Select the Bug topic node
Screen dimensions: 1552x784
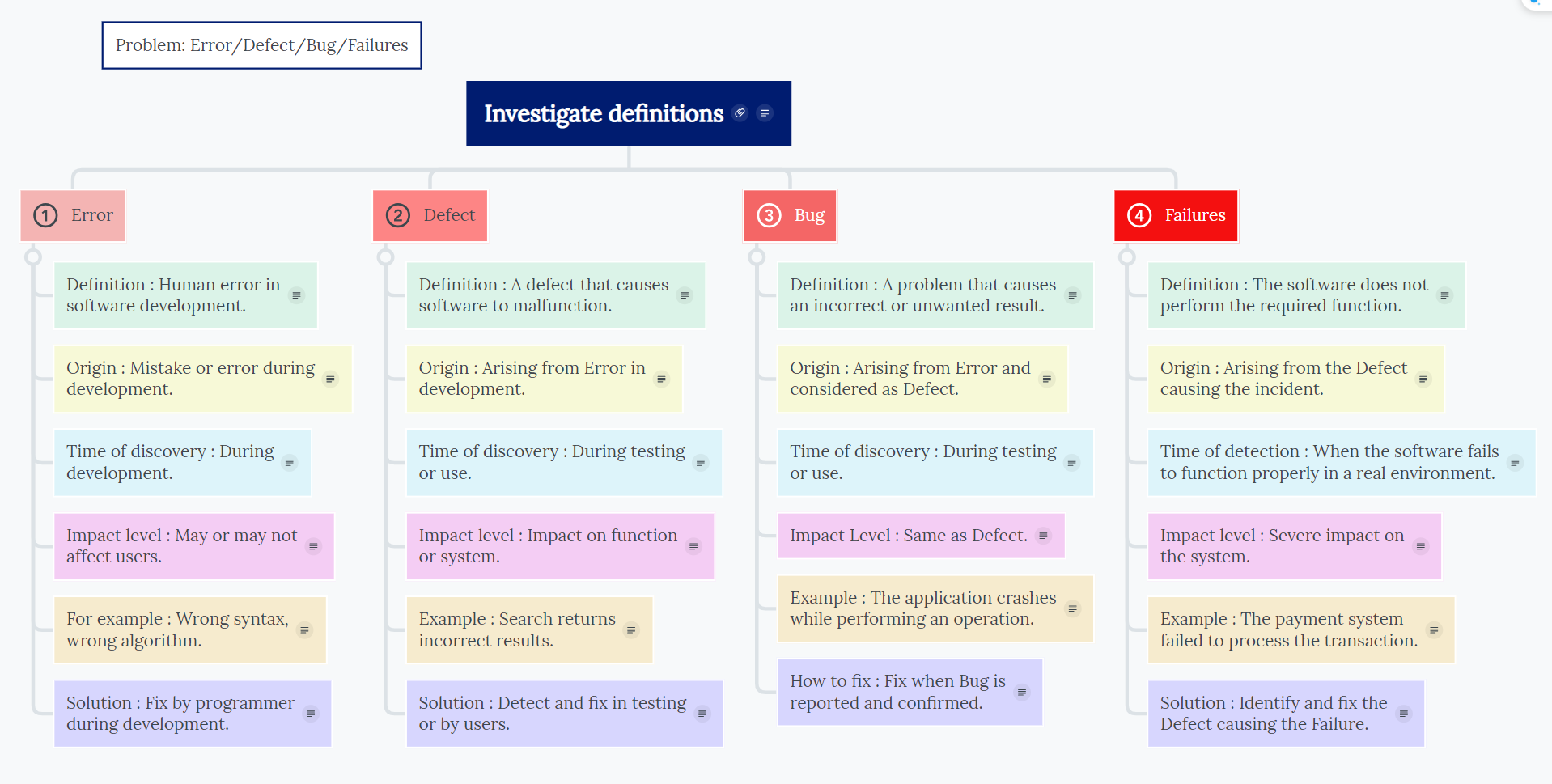tap(790, 215)
